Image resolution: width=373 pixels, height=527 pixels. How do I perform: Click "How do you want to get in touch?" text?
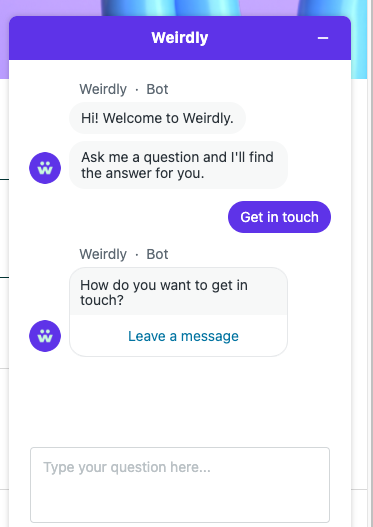(164, 292)
